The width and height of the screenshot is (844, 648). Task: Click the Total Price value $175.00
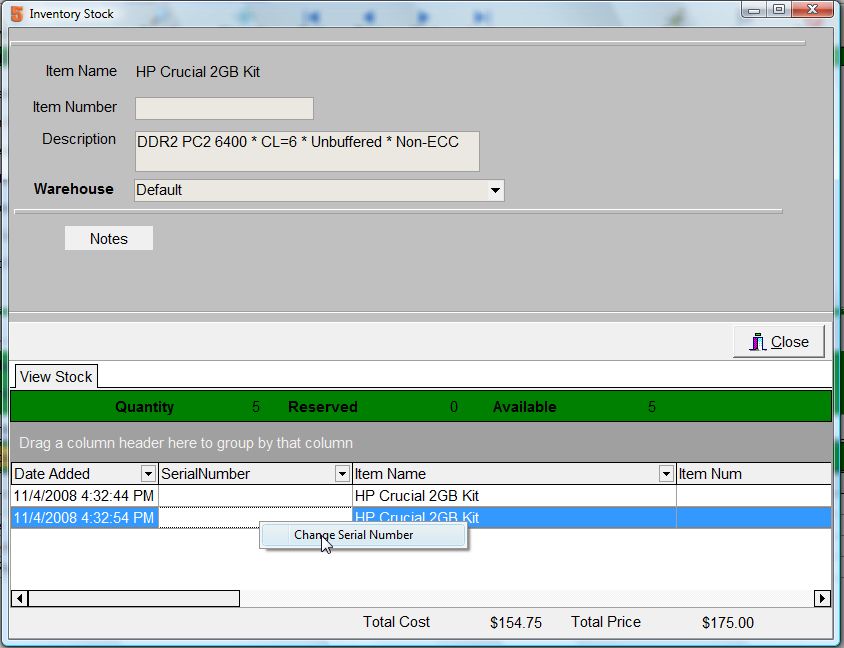[728, 623]
